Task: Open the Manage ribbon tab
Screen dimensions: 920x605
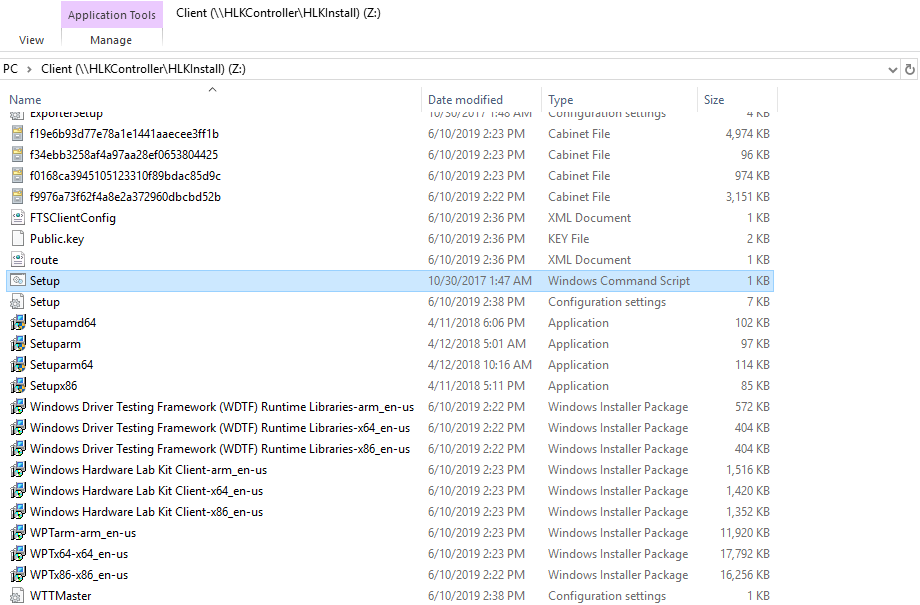Action: tap(111, 40)
